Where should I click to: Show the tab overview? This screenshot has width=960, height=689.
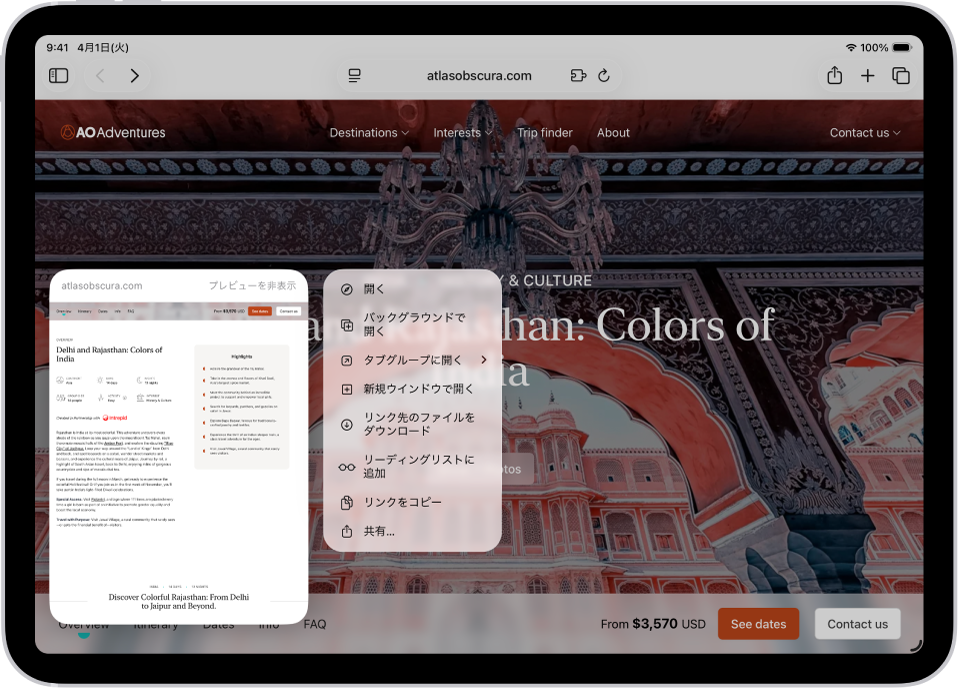pyautogui.click(x=901, y=75)
